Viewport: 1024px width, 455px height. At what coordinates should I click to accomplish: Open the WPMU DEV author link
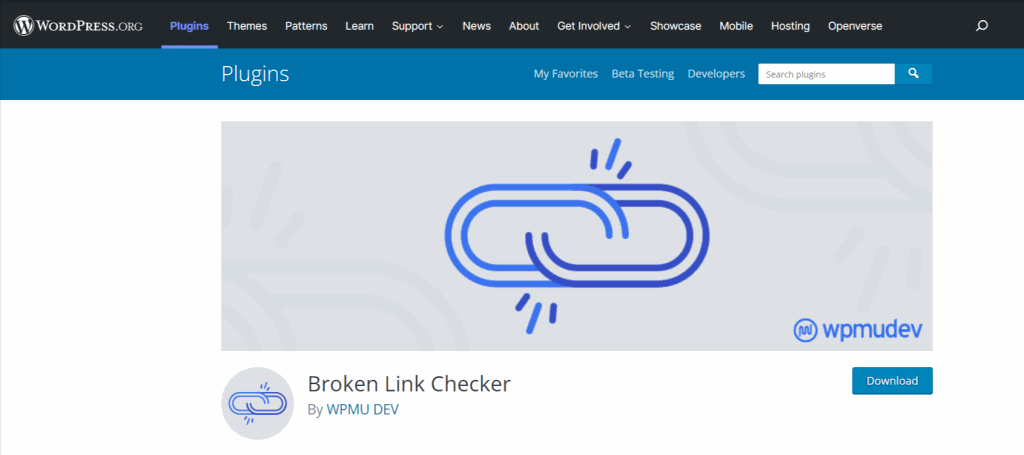(x=362, y=409)
